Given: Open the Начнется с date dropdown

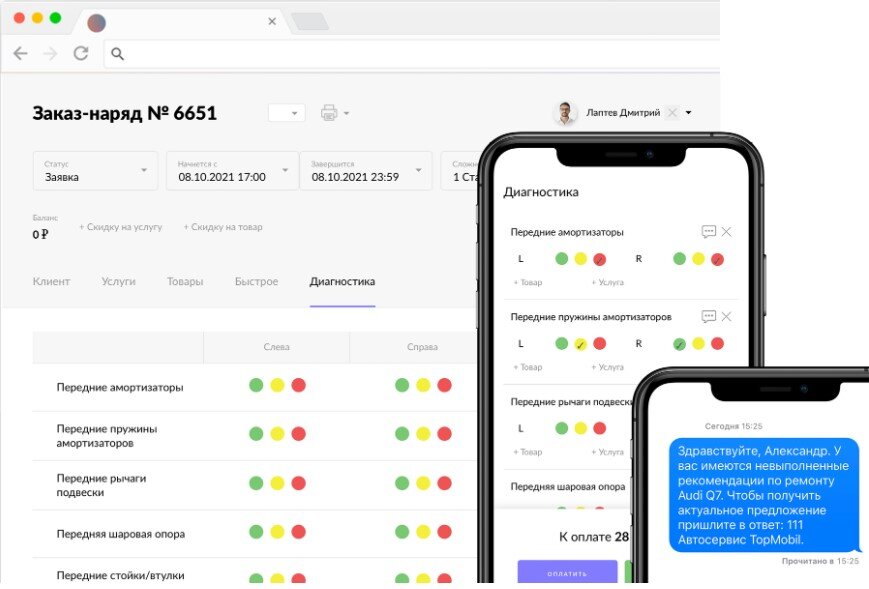Looking at the screenshot, I should (x=232, y=171).
